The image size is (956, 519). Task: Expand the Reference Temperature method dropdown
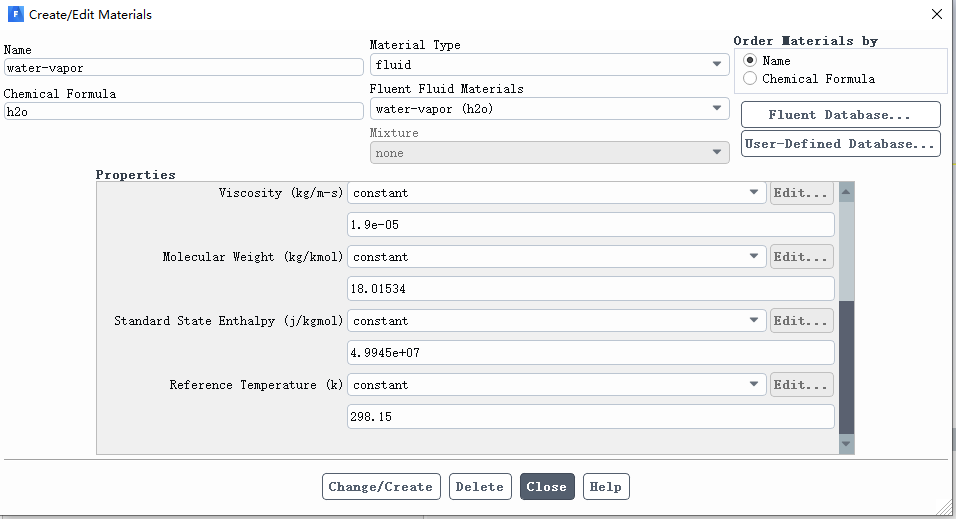[557, 385]
